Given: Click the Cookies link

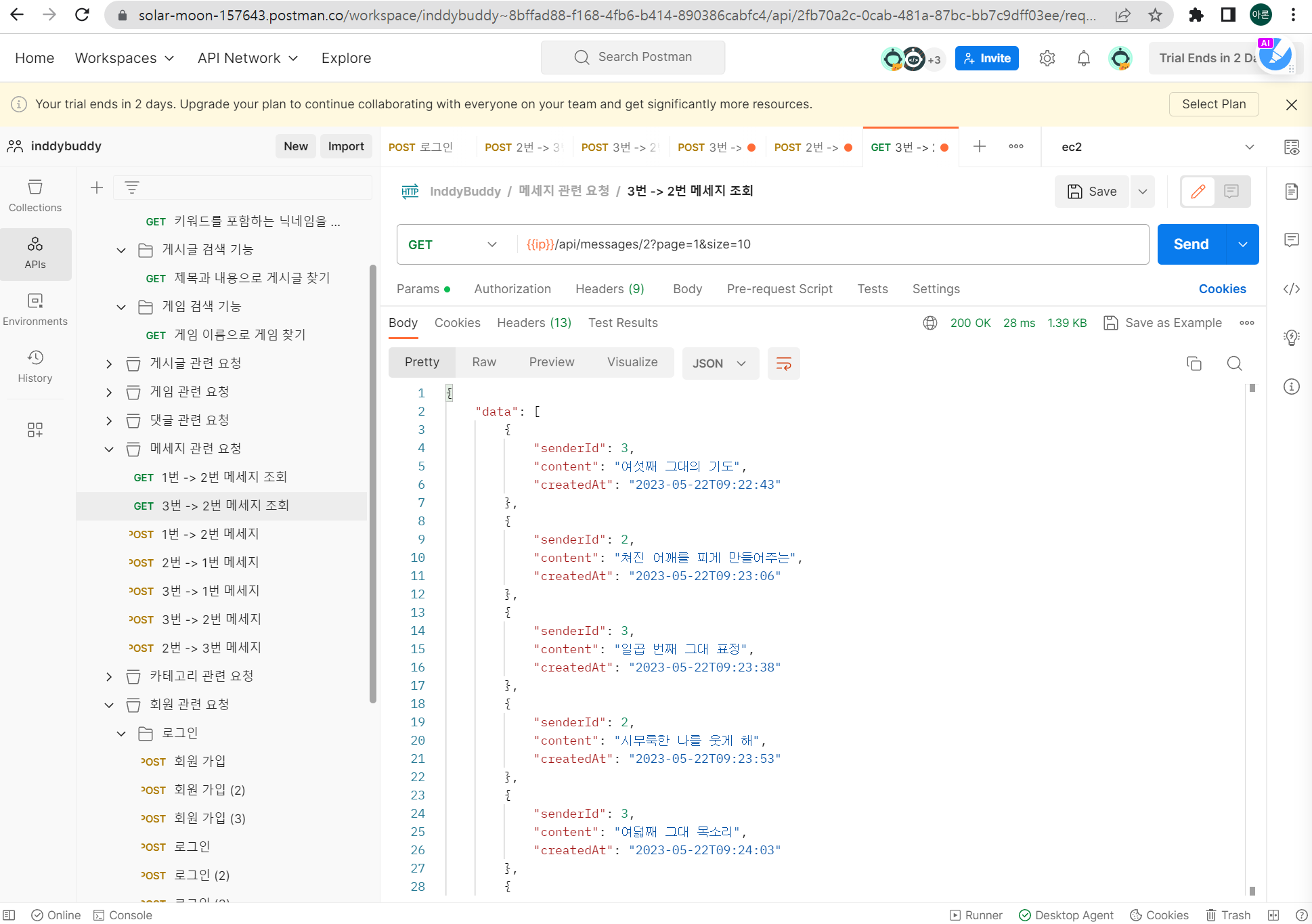Looking at the screenshot, I should 1221,289.
